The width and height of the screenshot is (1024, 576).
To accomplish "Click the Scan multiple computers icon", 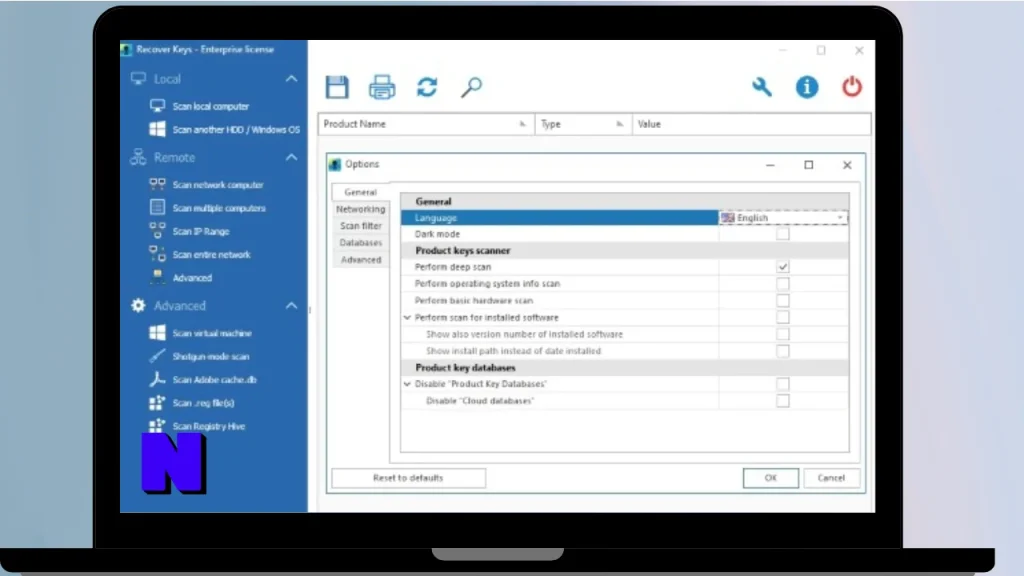I will [x=157, y=208].
